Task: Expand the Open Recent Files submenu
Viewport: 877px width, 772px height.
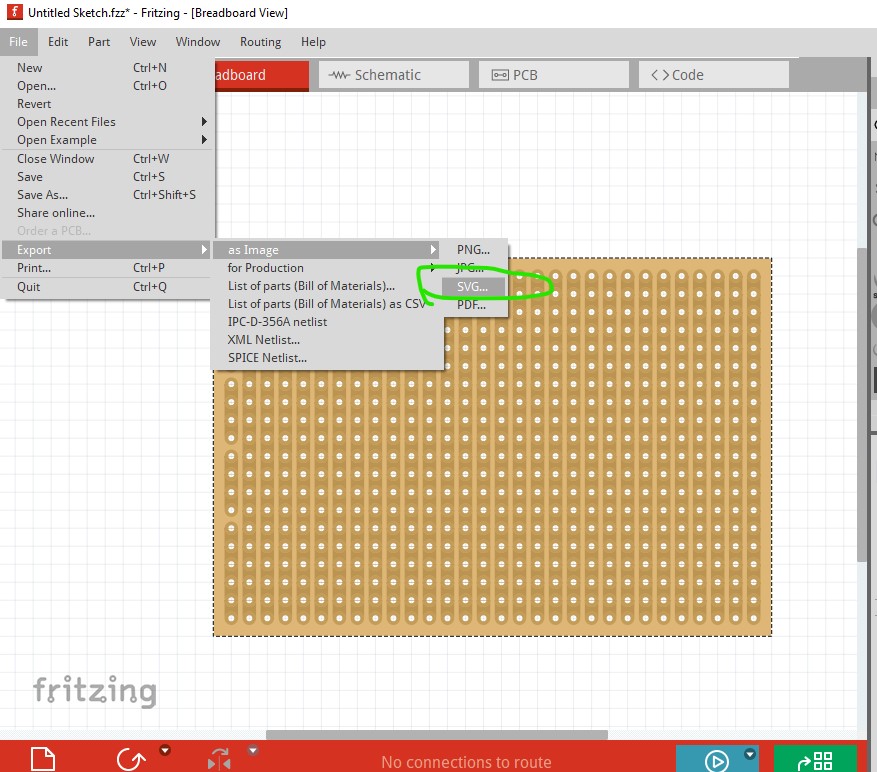Action: click(x=108, y=121)
